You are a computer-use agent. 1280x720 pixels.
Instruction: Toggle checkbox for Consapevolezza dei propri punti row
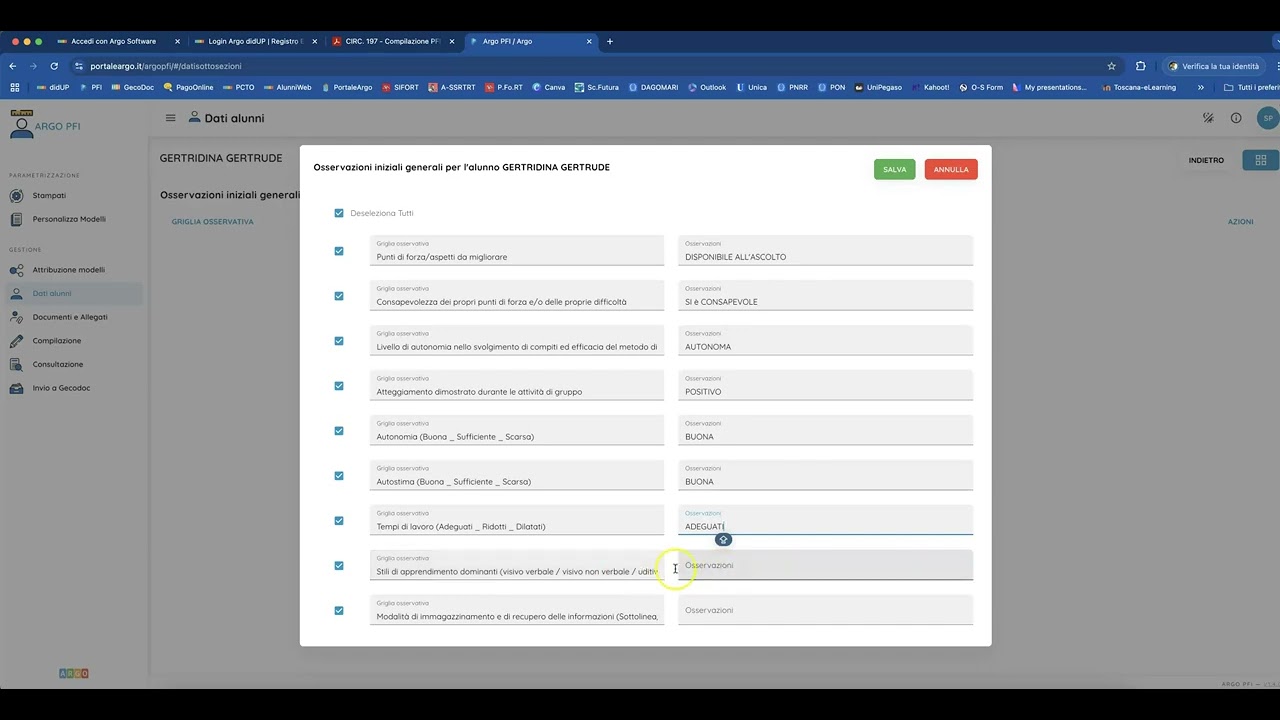click(x=339, y=296)
